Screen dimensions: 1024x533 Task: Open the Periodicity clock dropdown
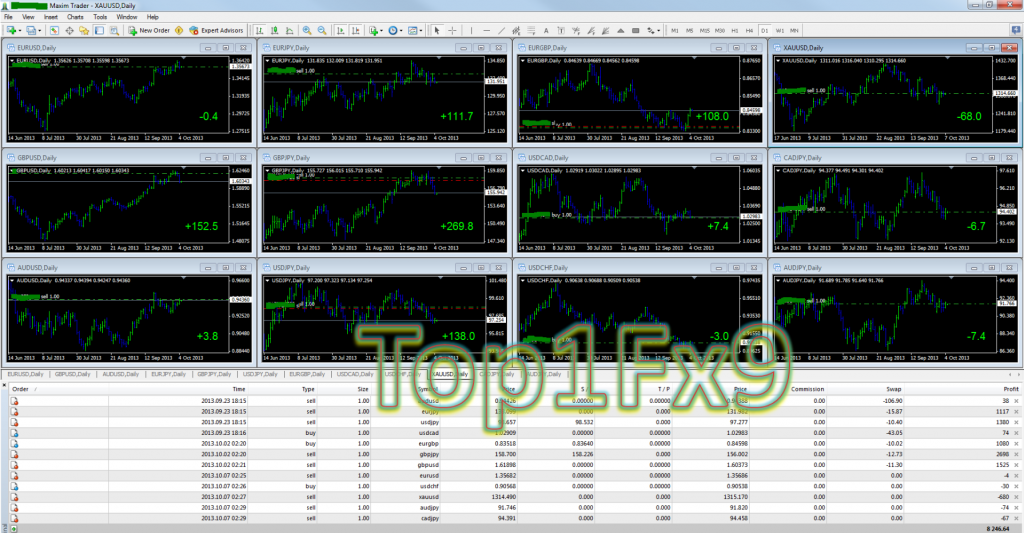[398, 31]
